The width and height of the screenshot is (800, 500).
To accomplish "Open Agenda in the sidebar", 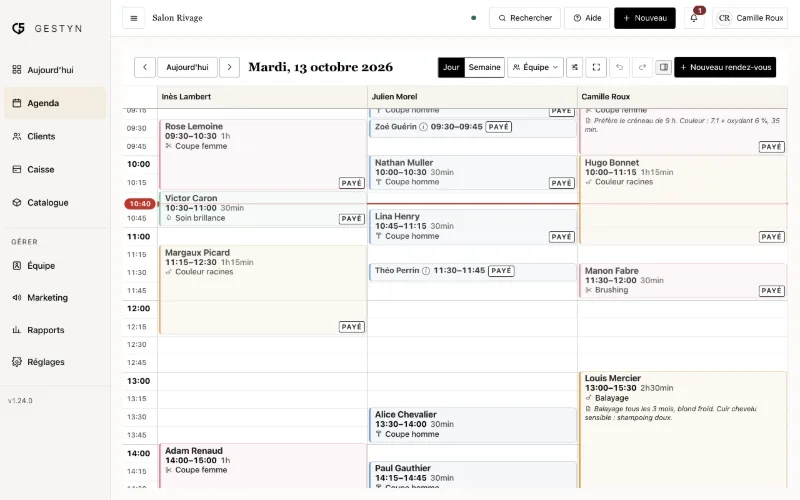I will point(55,103).
